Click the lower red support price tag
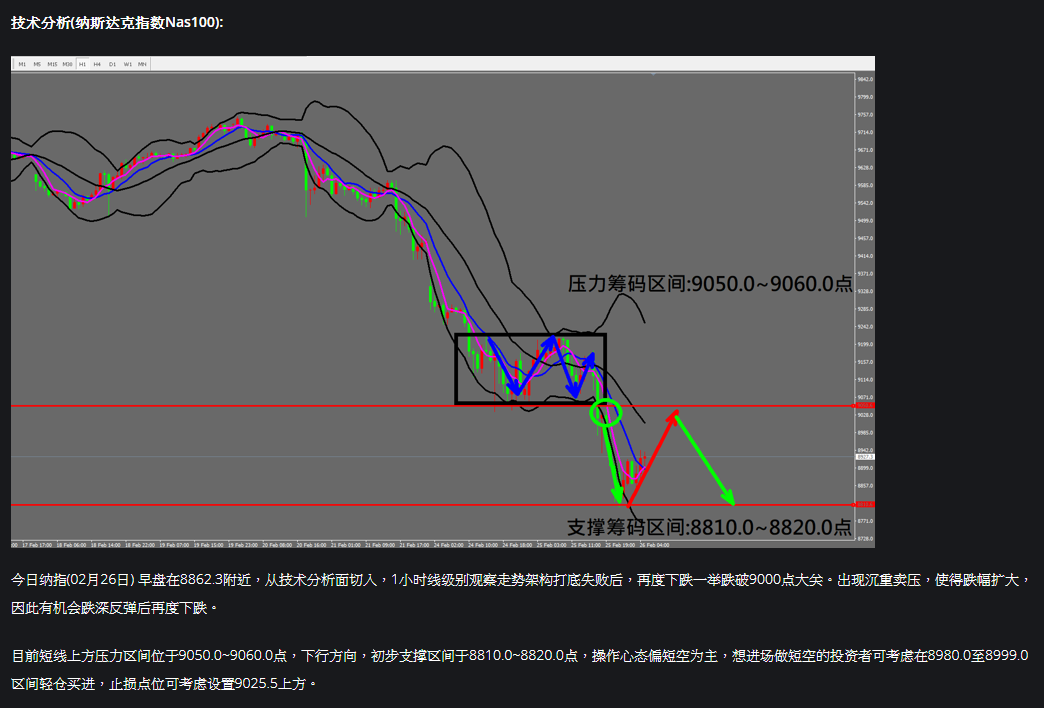The height and width of the screenshot is (708, 1044). pos(865,504)
